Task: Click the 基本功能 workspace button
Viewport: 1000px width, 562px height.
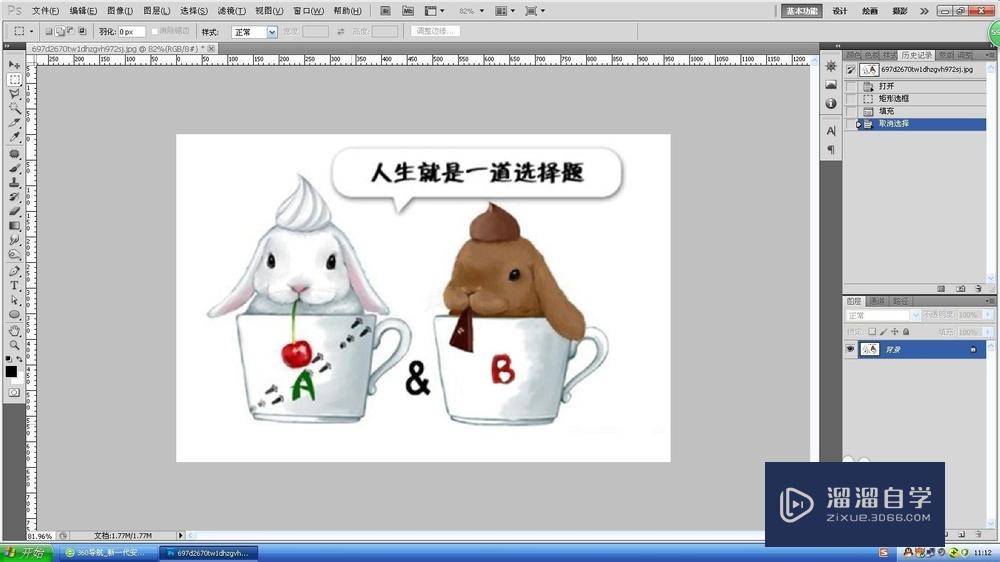Action: coord(802,11)
